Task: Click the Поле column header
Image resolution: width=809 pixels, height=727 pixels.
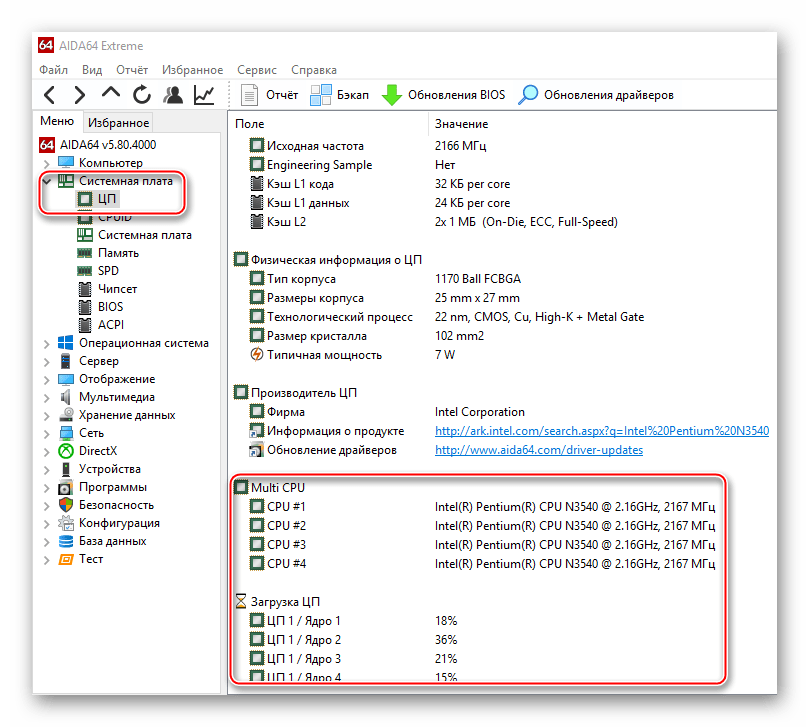Action: click(250, 123)
